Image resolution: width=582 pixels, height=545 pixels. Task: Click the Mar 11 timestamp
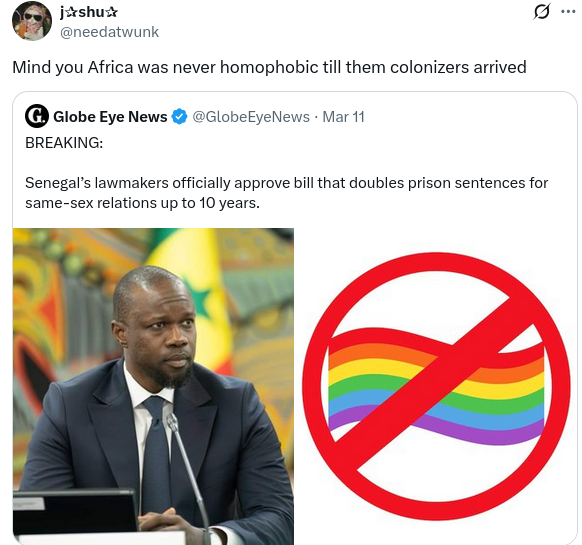[343, 117]
